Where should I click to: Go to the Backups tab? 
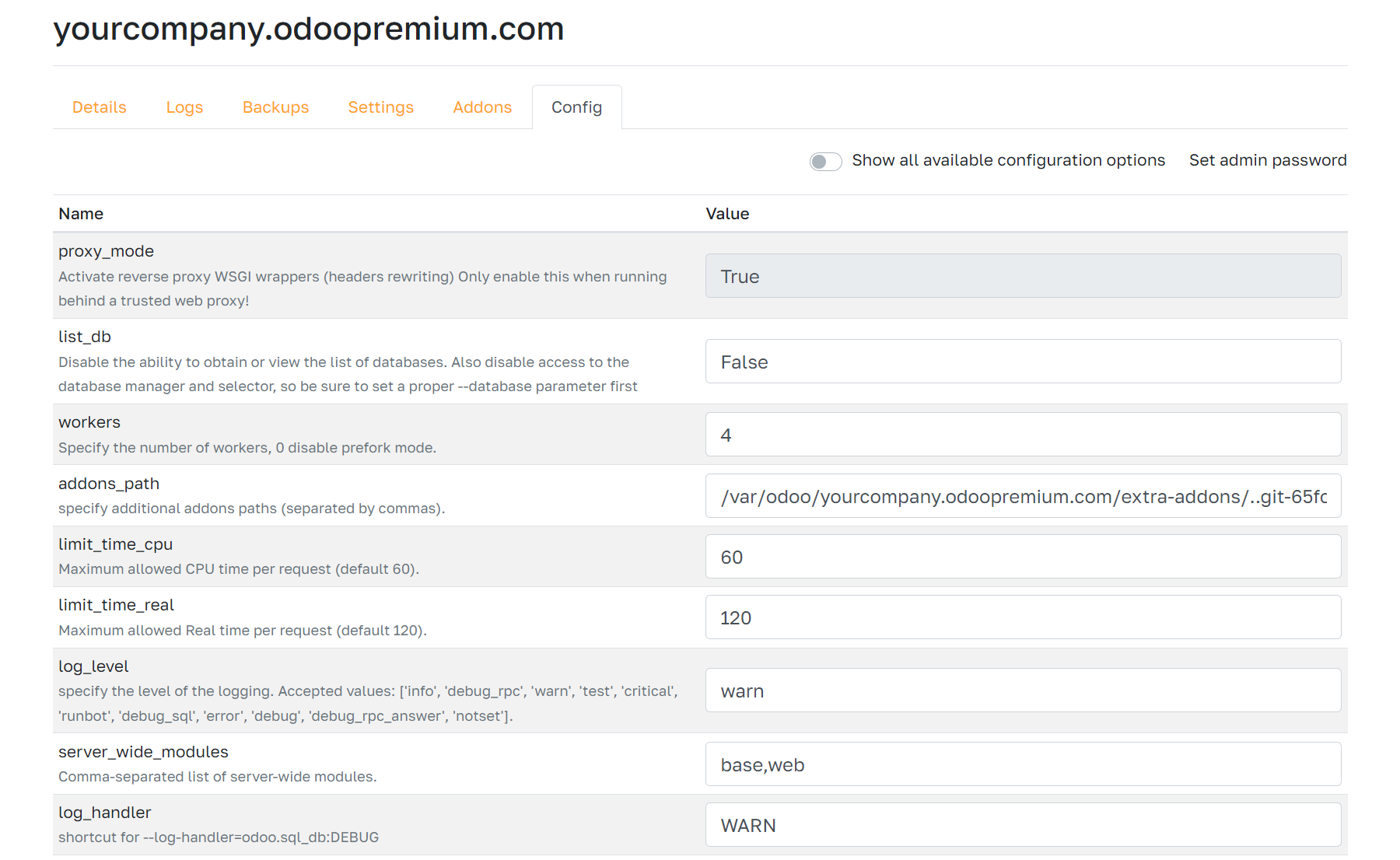(275, 107)
